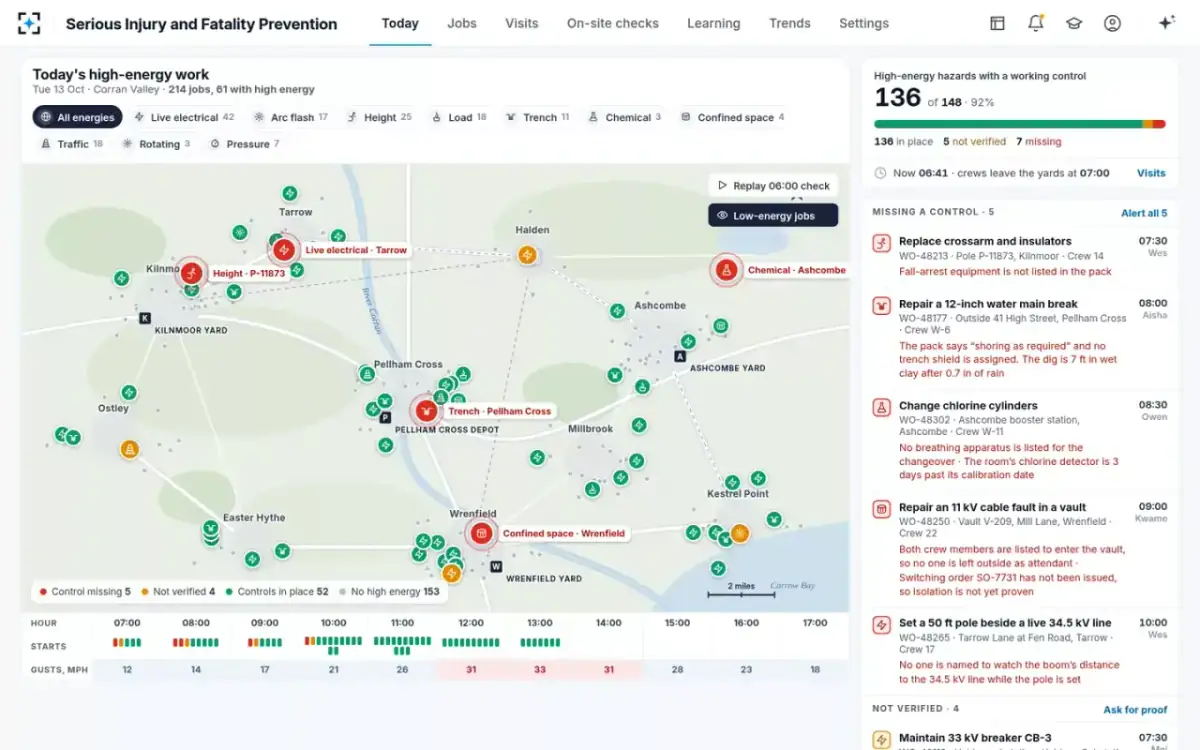
Task: Click the Wrenfield Yard W marker
Action: [x=495, y=567]
